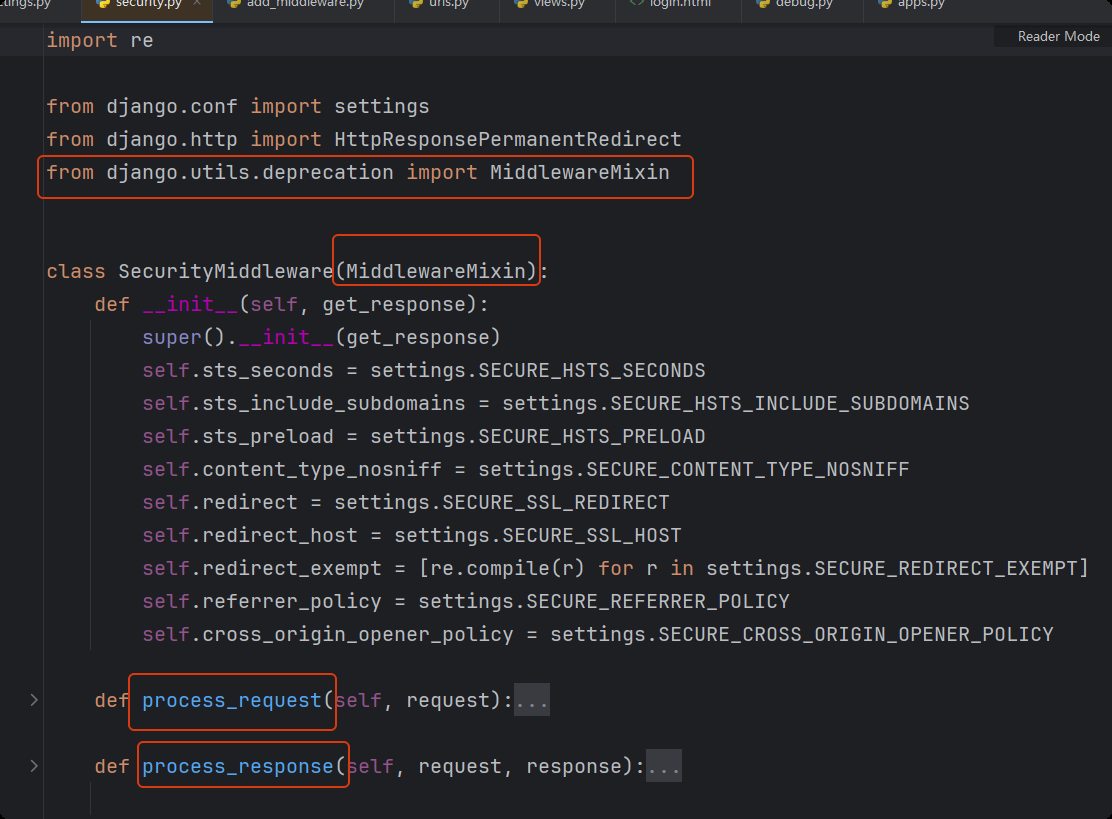
Task: Click django.conf in the import statement
Action: pos(172,106)
